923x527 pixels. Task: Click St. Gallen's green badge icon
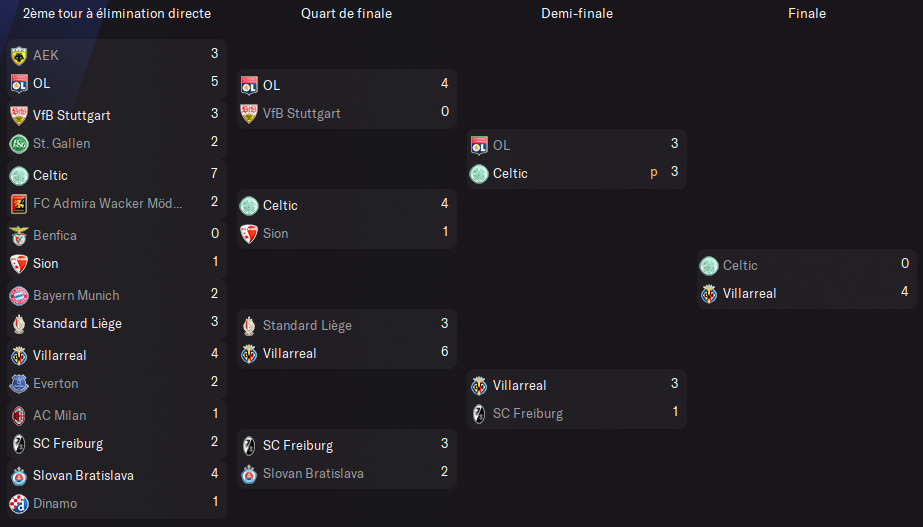pos(19,144)
